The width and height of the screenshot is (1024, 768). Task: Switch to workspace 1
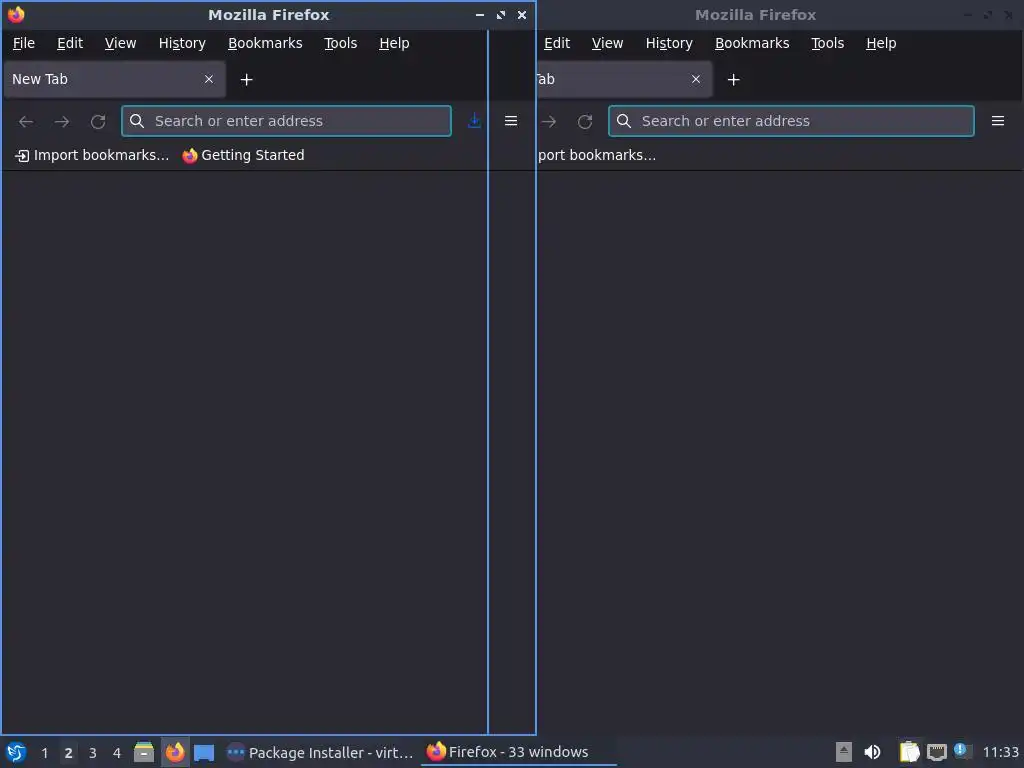tap(44, 753)
